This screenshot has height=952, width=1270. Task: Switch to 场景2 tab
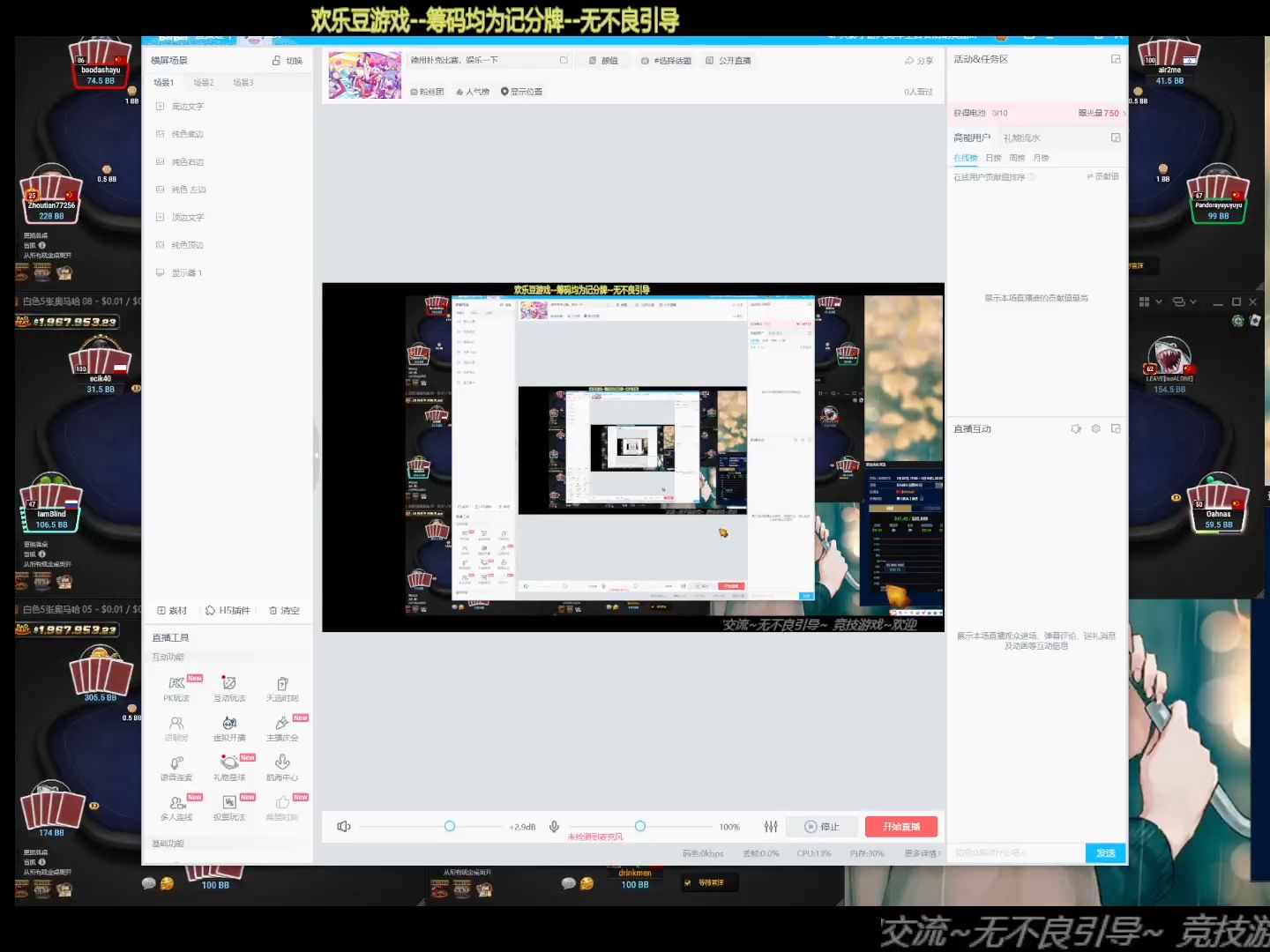[x=204, y=82]
